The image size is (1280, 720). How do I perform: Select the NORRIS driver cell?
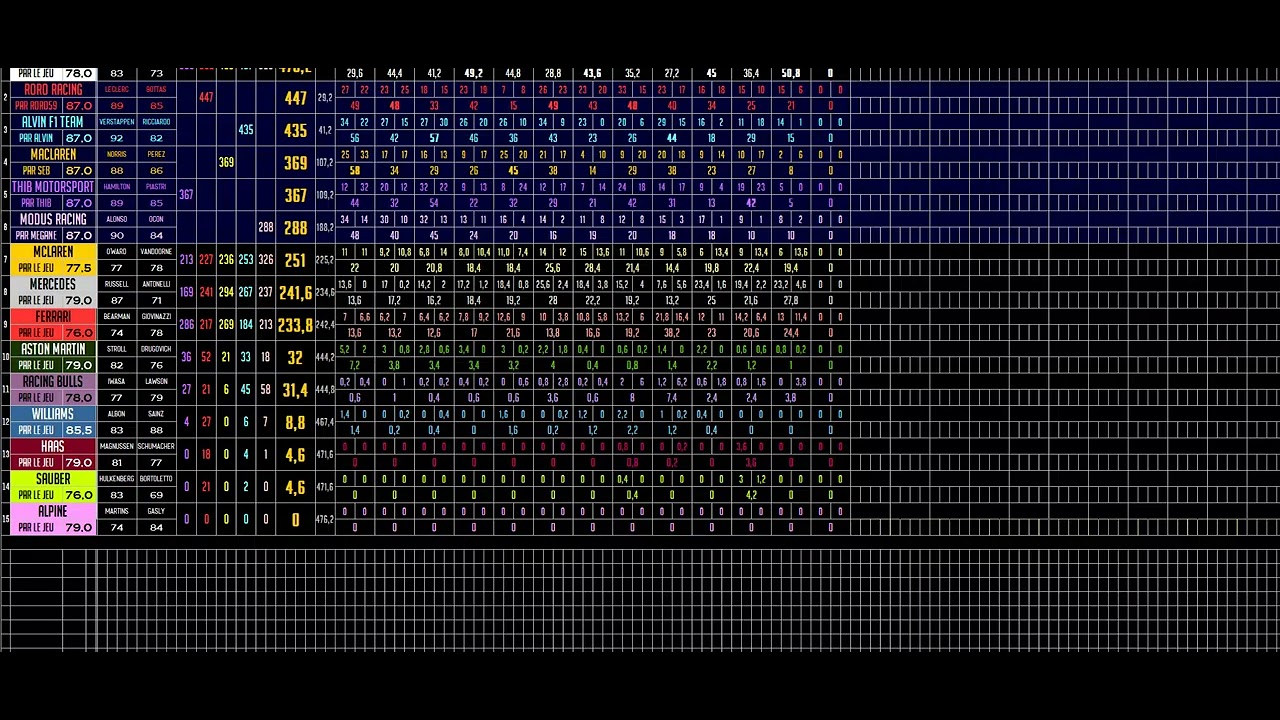[117, 154]
